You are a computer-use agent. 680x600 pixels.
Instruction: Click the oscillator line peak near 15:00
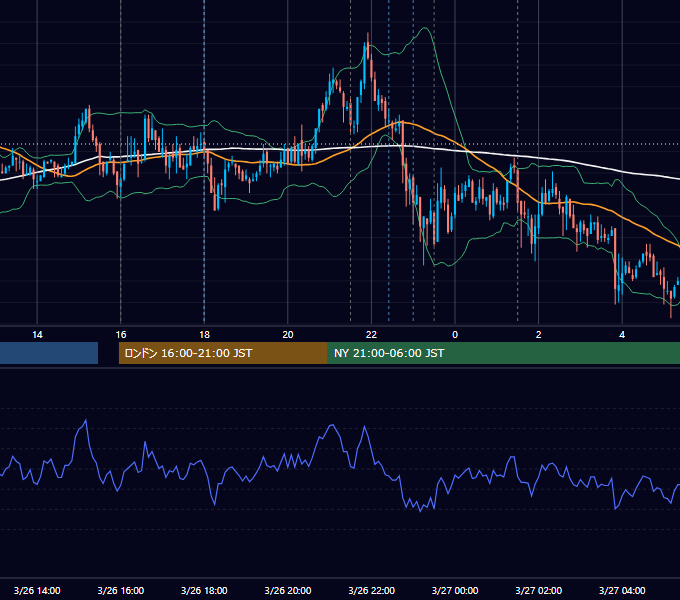click(86, 420)
